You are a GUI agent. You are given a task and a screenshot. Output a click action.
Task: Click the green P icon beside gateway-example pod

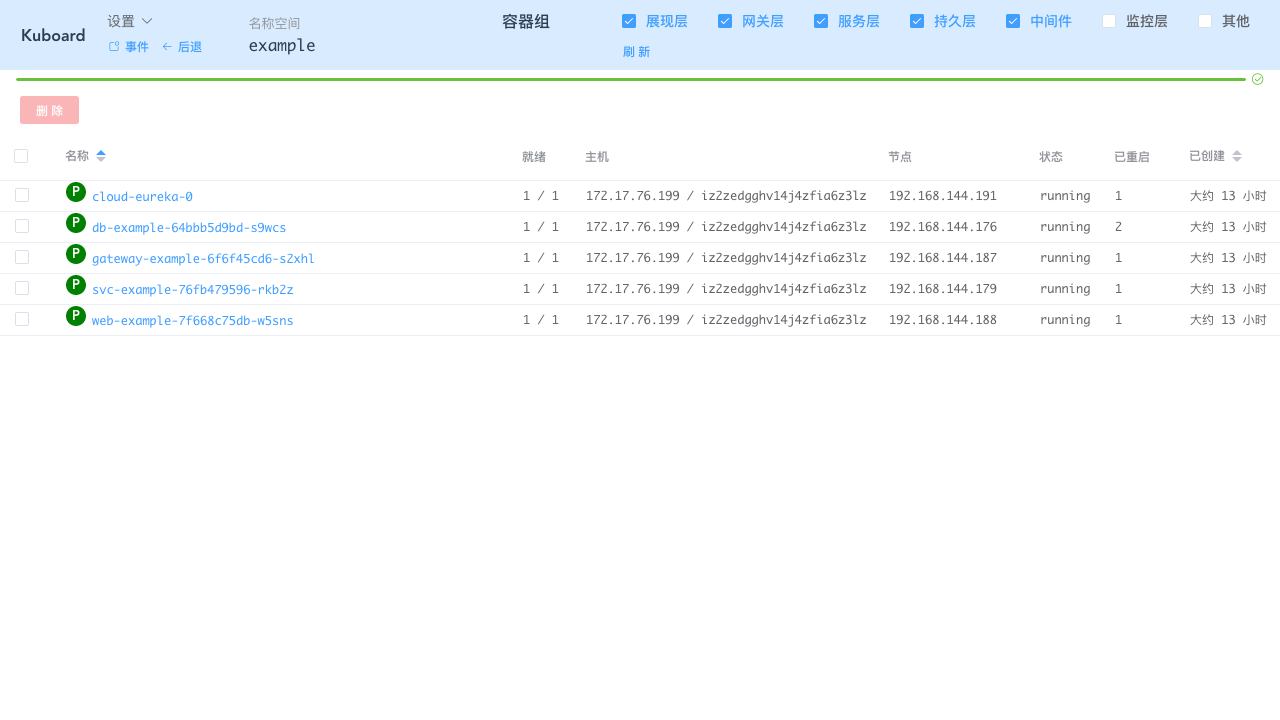click(76, 254)
